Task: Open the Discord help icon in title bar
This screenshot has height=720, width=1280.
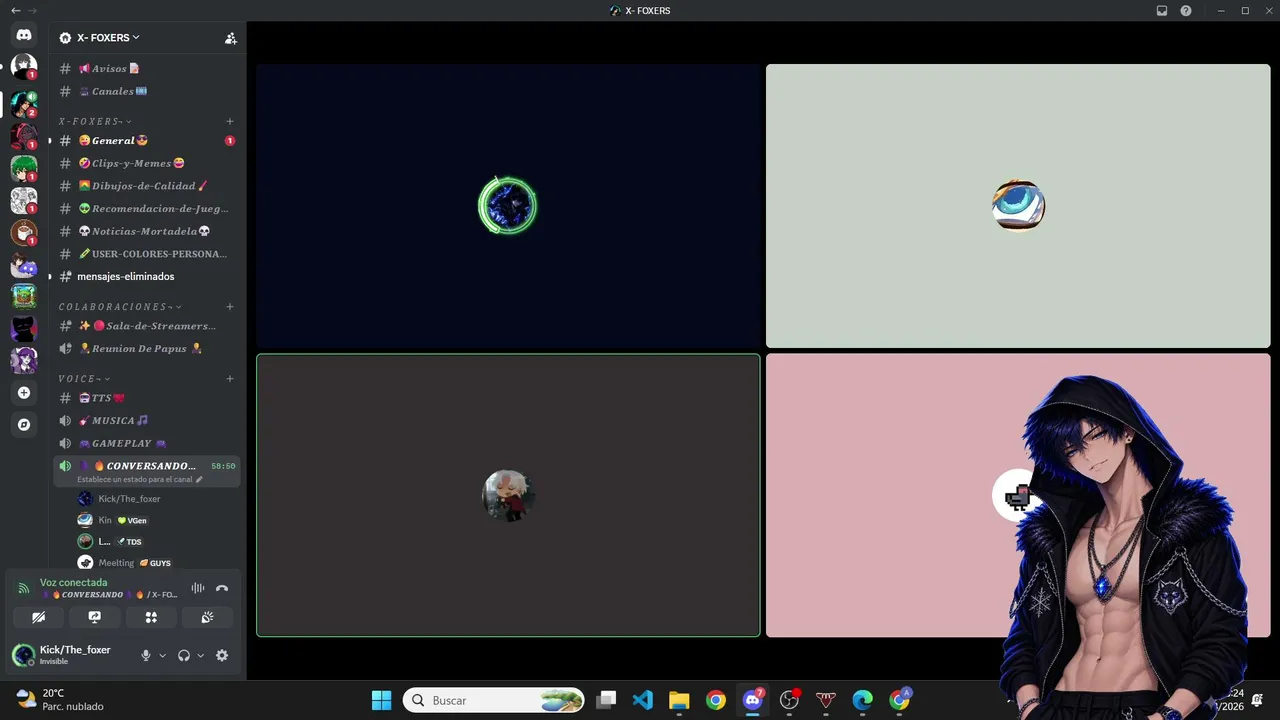Action: pos(1186,11)
